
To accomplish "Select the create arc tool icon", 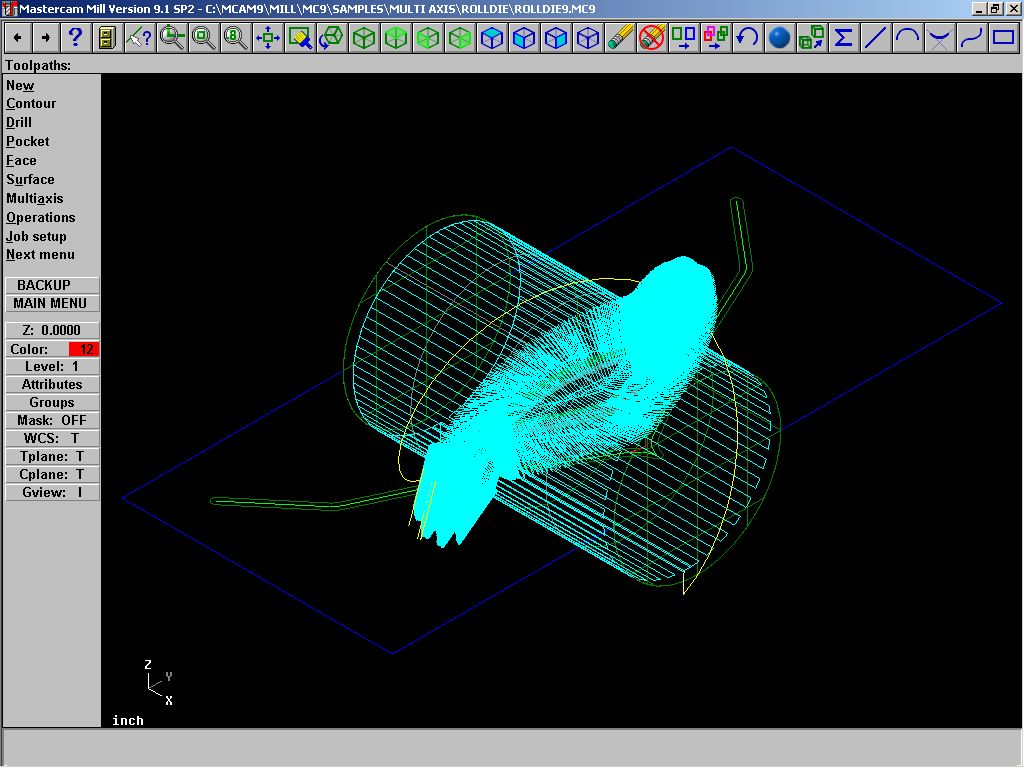I will click(908, 38).
